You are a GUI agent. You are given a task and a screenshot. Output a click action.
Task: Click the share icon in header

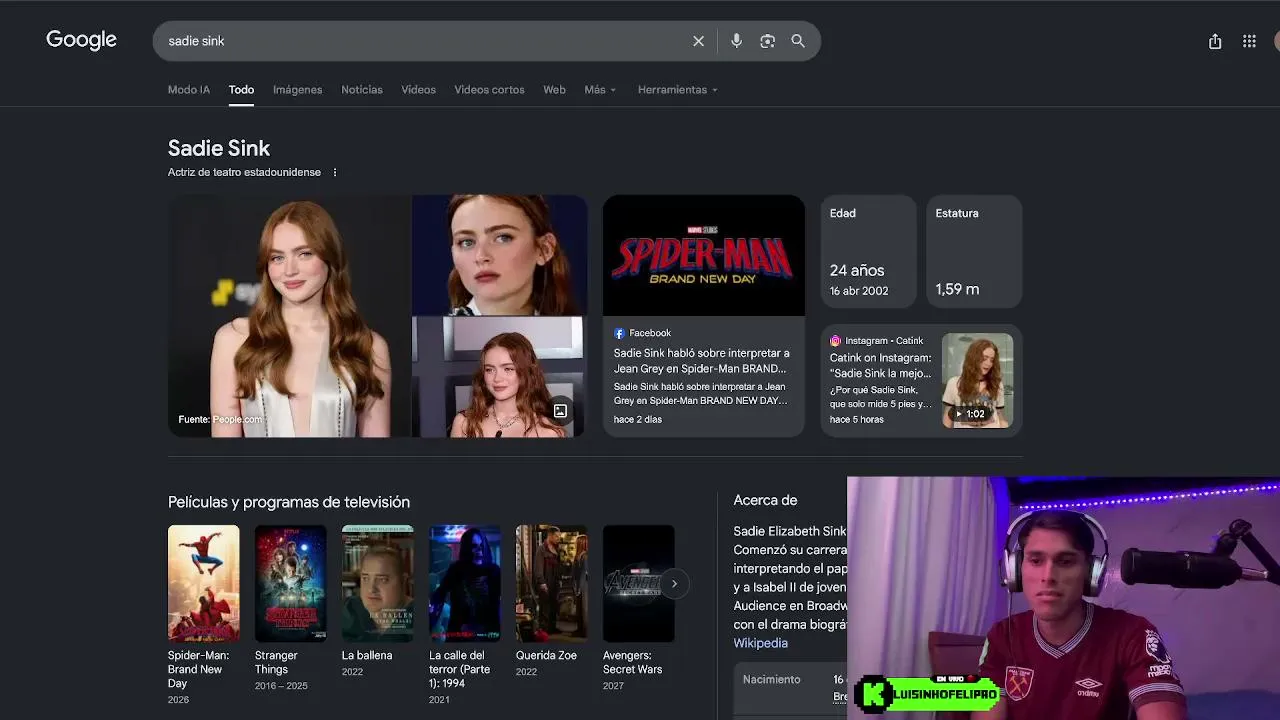pos(1215,41)
